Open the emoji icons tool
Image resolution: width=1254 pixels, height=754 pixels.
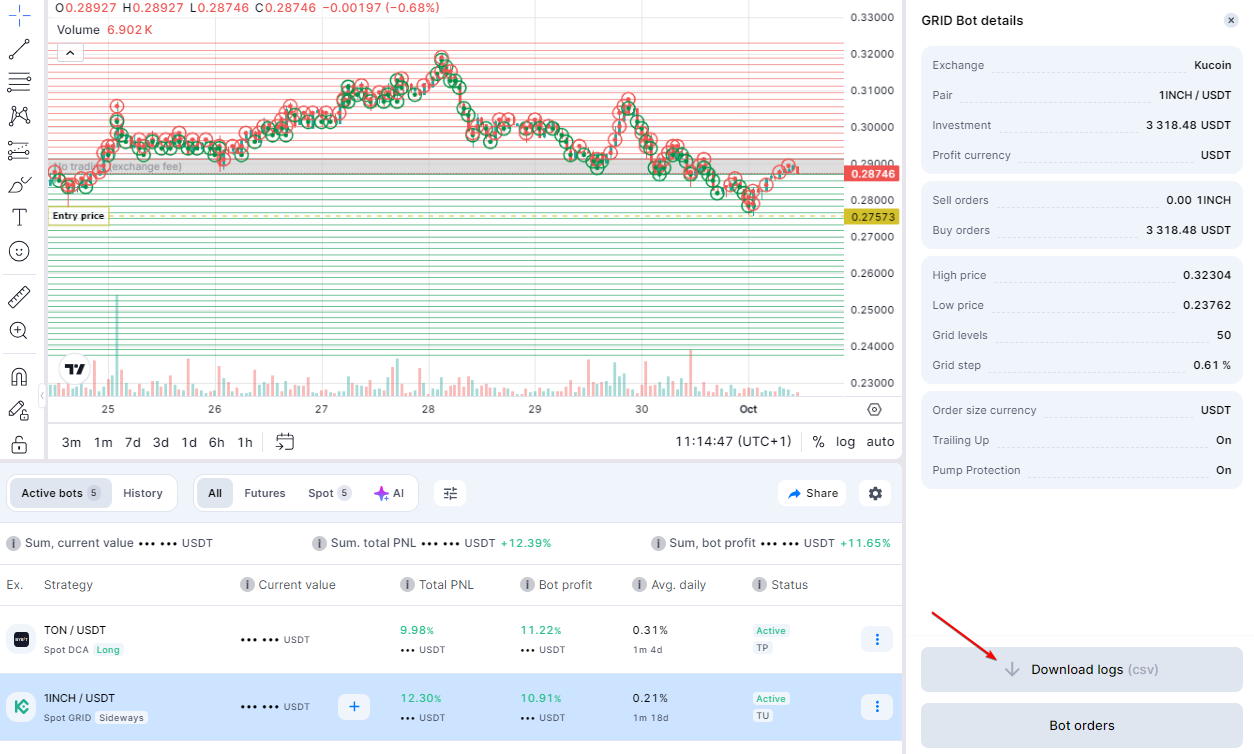point(19,251)
